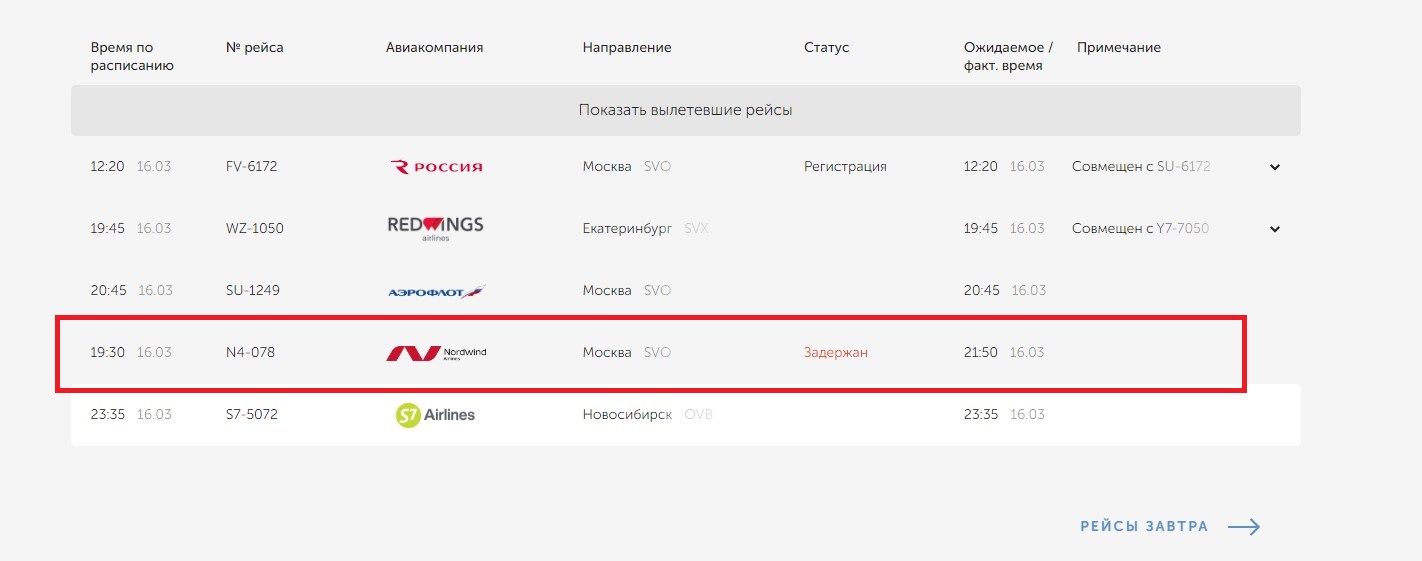Click the arrow next to Рейсы завтра
Screen dimensions: 1422x561
[x=1243, y=527]
